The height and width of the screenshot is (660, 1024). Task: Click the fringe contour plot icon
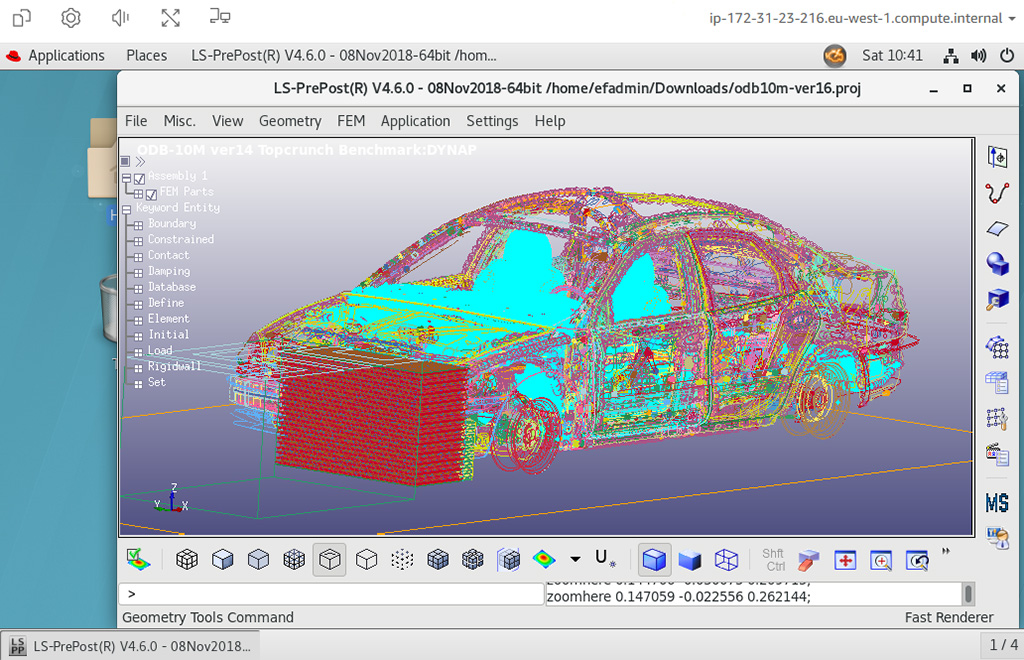pyautogui.click(x=544, y=559)
